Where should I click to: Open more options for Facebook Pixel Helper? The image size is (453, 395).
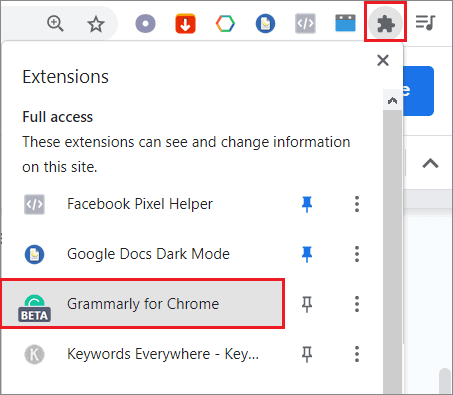pyautogui.click(x=357, y=204)
